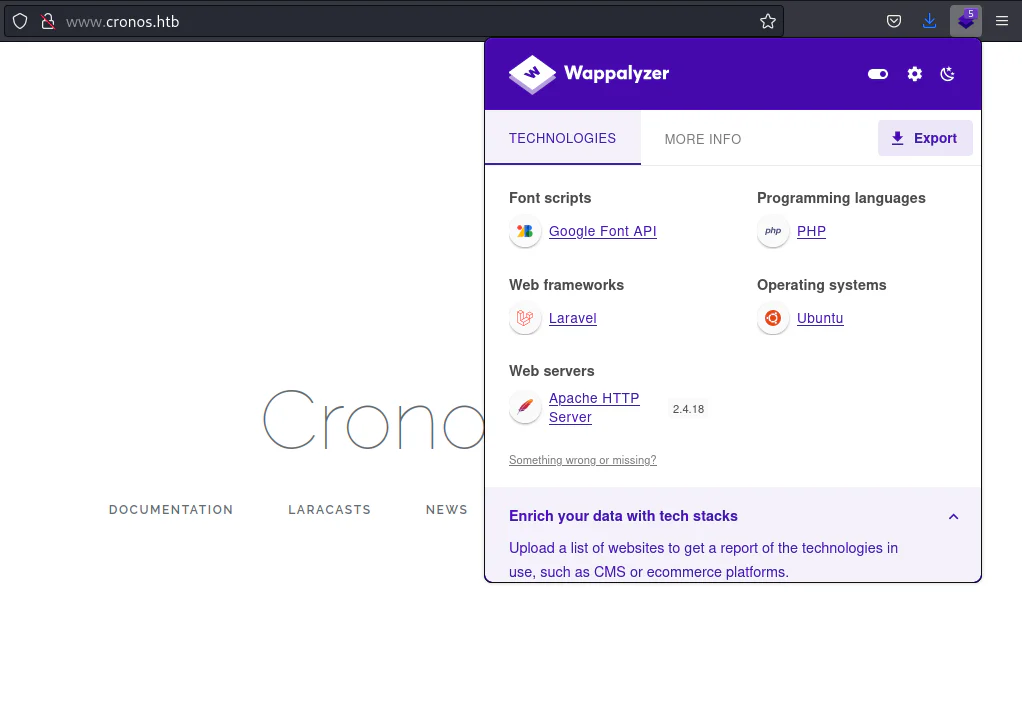Viewport: 1022px width, 716px height.
Task: Bookmark this page with the star icon
Action: tap(768, 21)
